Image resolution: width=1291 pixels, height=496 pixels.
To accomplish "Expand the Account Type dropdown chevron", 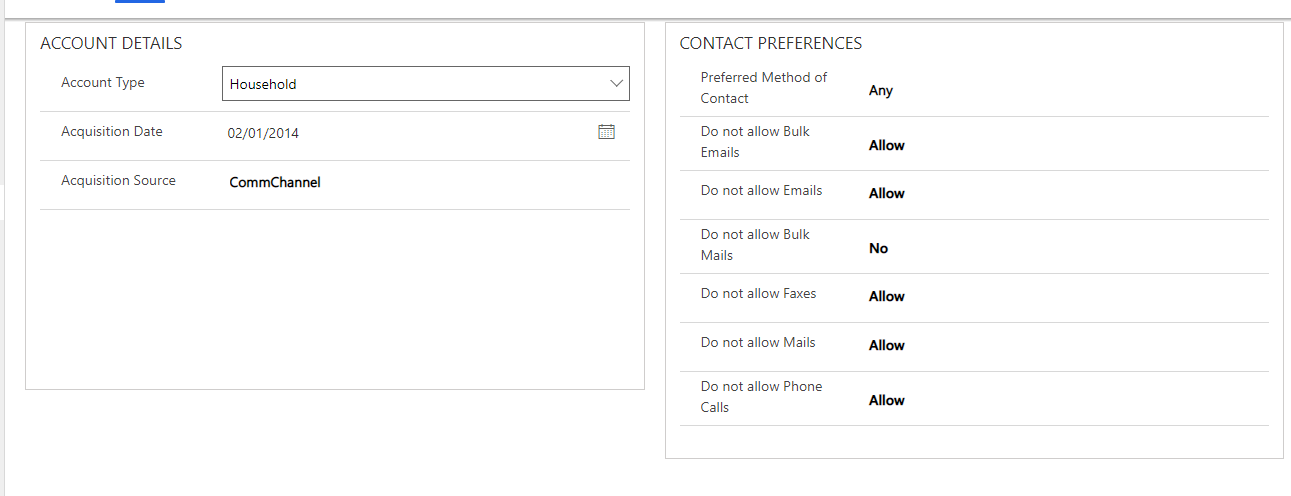I will pos(616,84).
